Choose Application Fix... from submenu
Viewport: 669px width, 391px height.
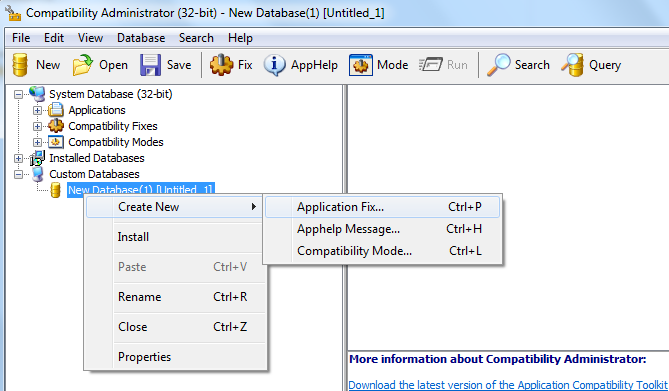coord(382,207)
